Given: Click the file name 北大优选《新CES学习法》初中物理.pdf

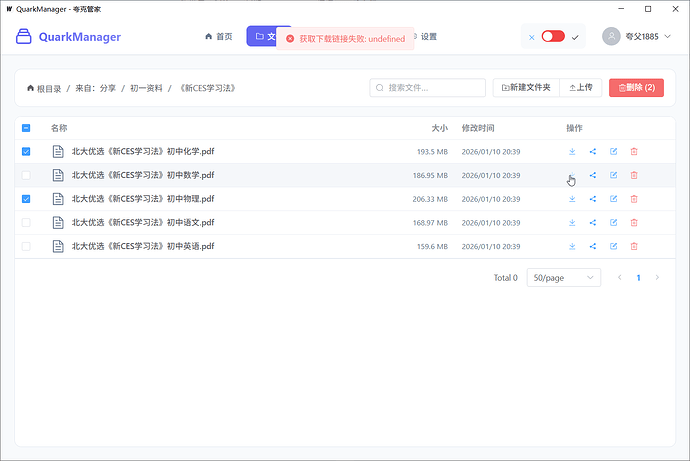Looking at the screenshot, I should (x=143, y=199).
